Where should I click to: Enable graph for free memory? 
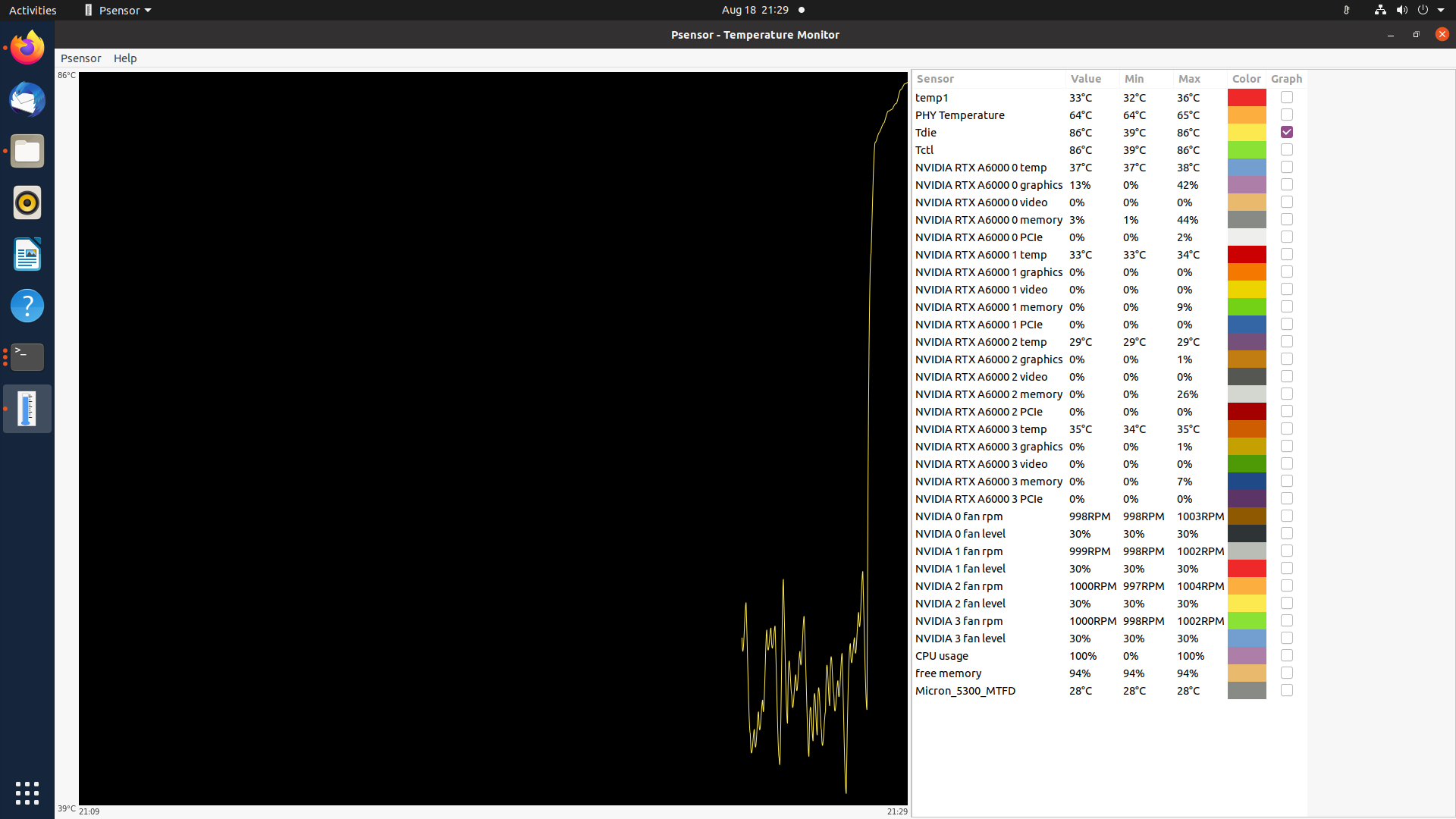pyautogui.click(x=1287, y=673)
